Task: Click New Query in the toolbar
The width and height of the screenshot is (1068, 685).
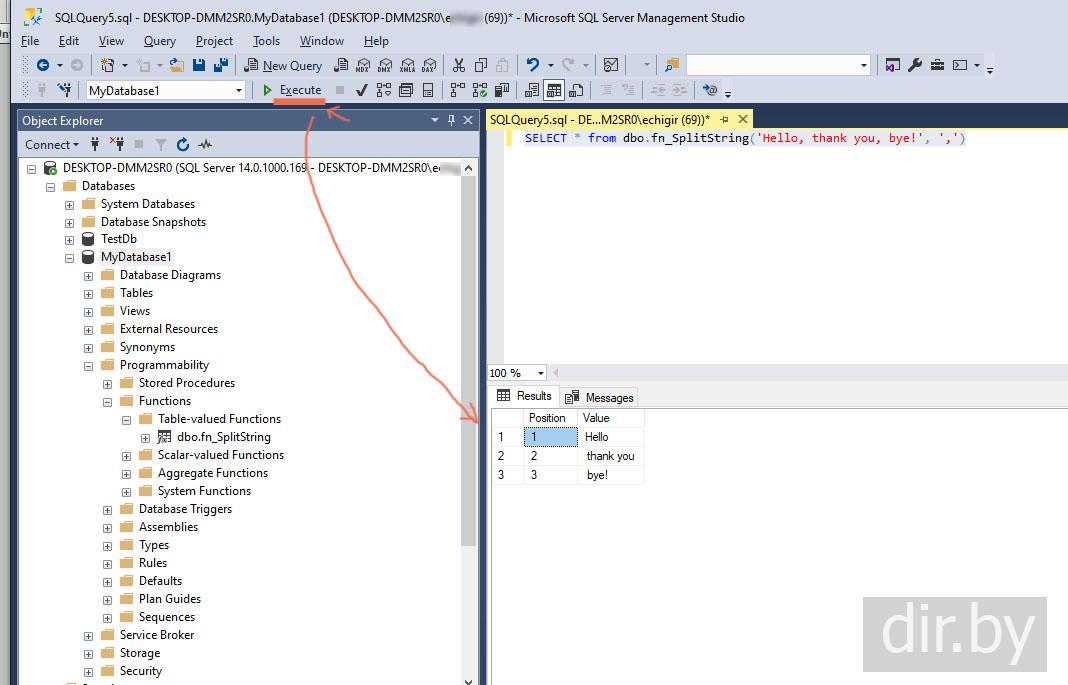Action: click(x=283, y=66)
